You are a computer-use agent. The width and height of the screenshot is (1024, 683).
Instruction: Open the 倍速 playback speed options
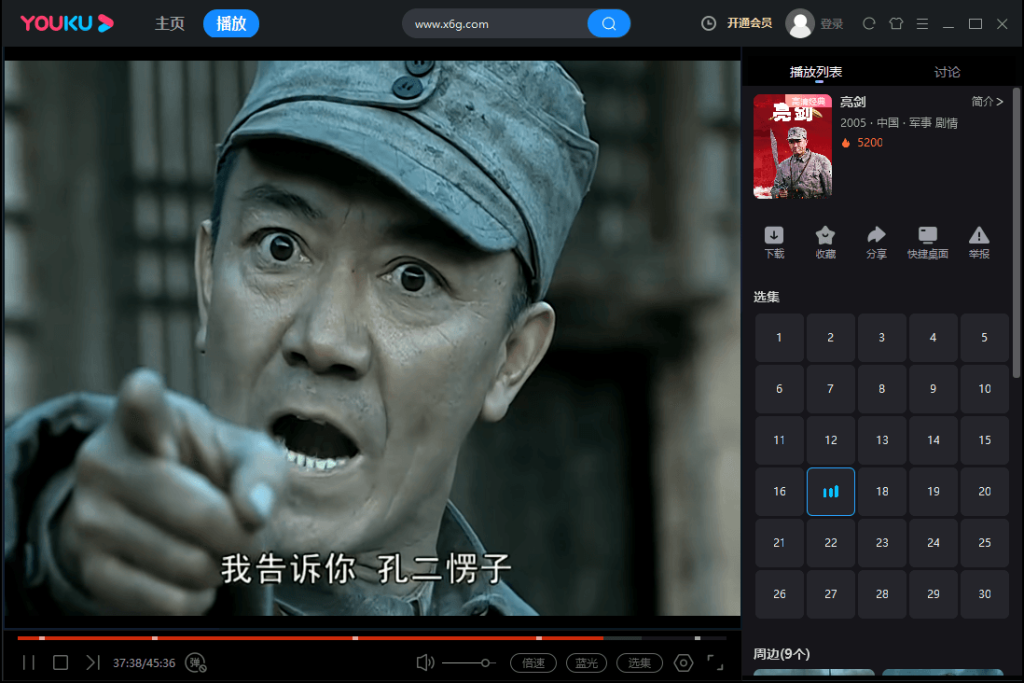coord(533,662)
